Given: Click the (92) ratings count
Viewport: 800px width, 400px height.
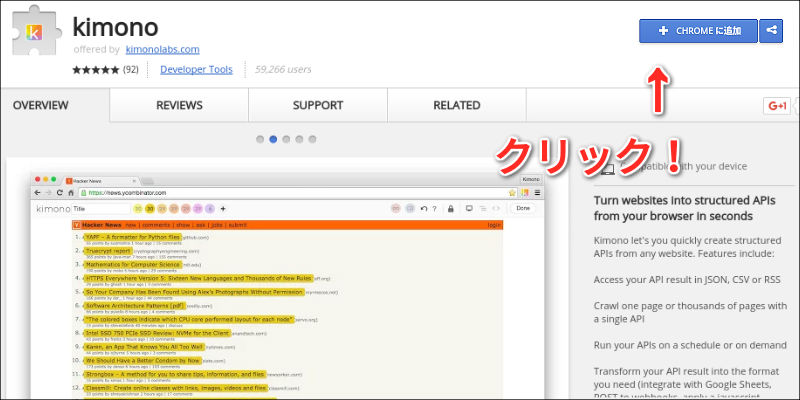Looking at the screenshot, I should pos(130,69).
